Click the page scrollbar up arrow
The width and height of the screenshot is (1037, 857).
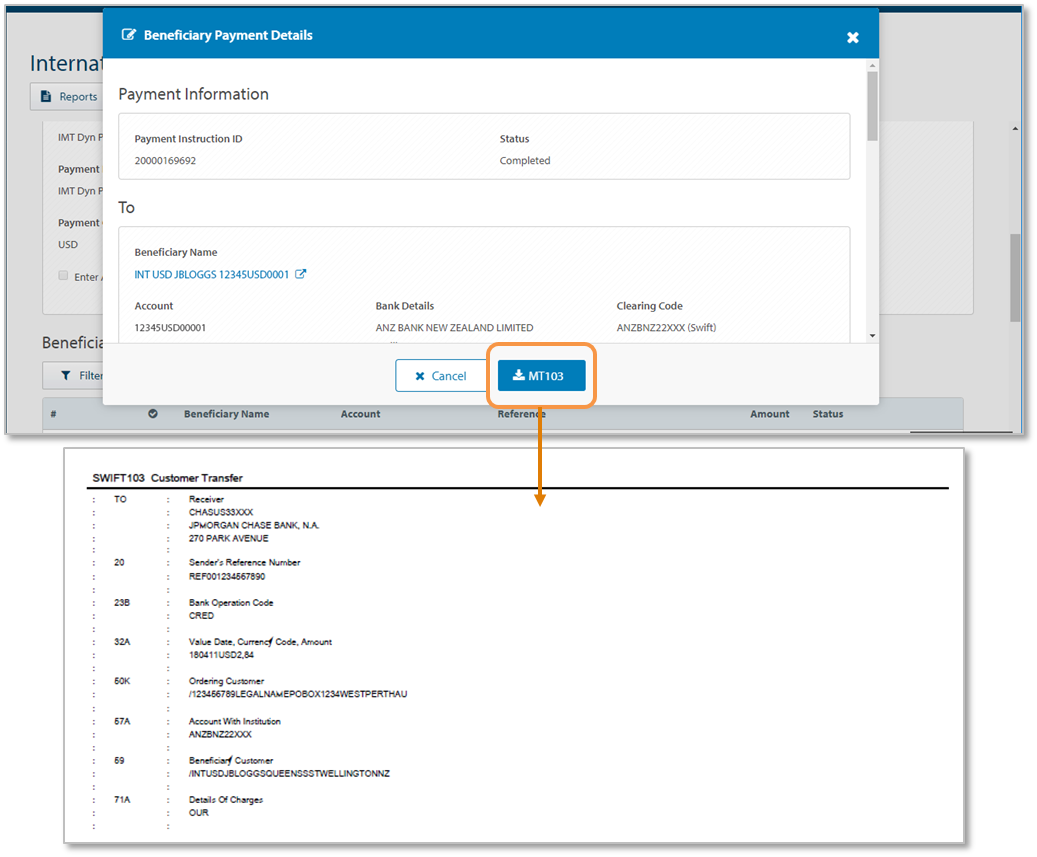(x=1016, y=129)
